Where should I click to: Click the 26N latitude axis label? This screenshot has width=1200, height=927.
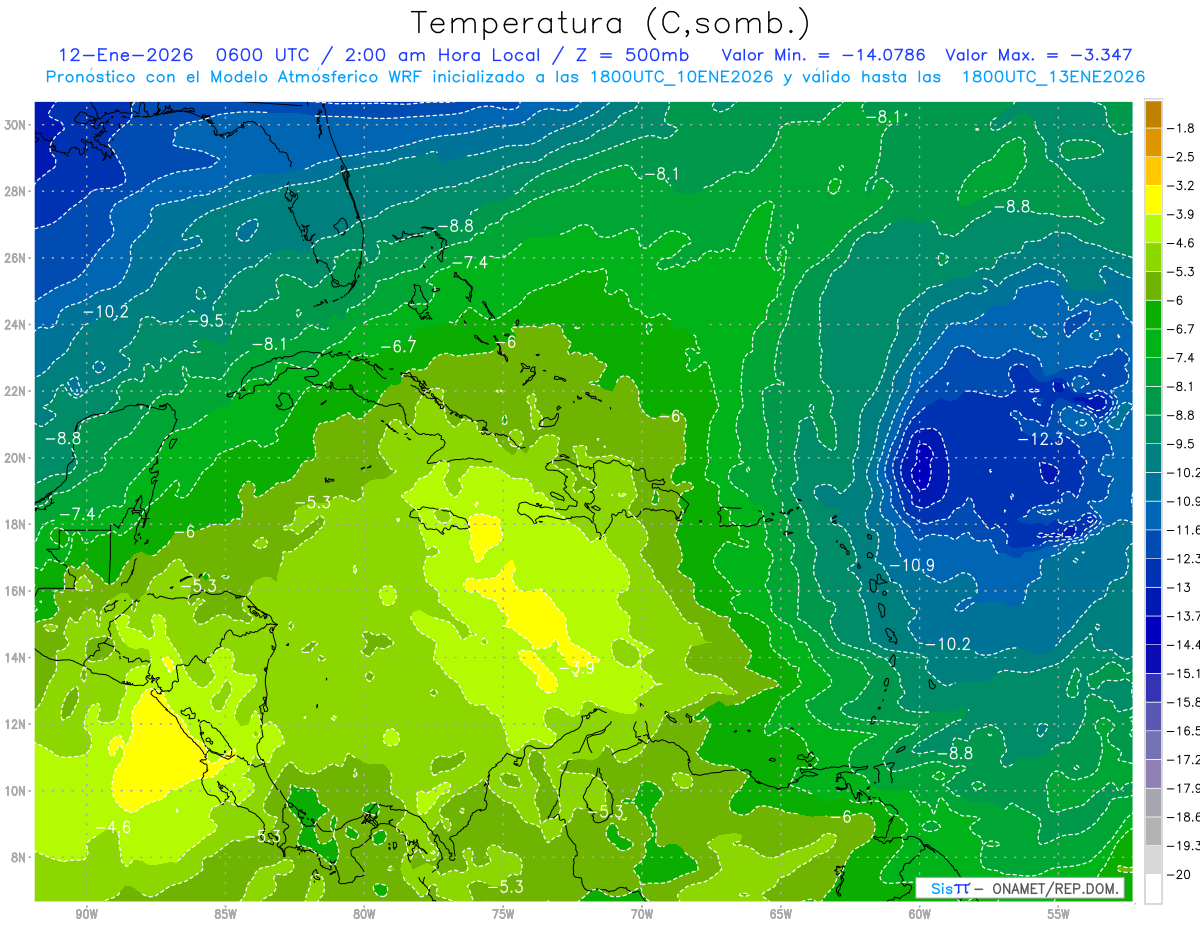coord(16,258)
